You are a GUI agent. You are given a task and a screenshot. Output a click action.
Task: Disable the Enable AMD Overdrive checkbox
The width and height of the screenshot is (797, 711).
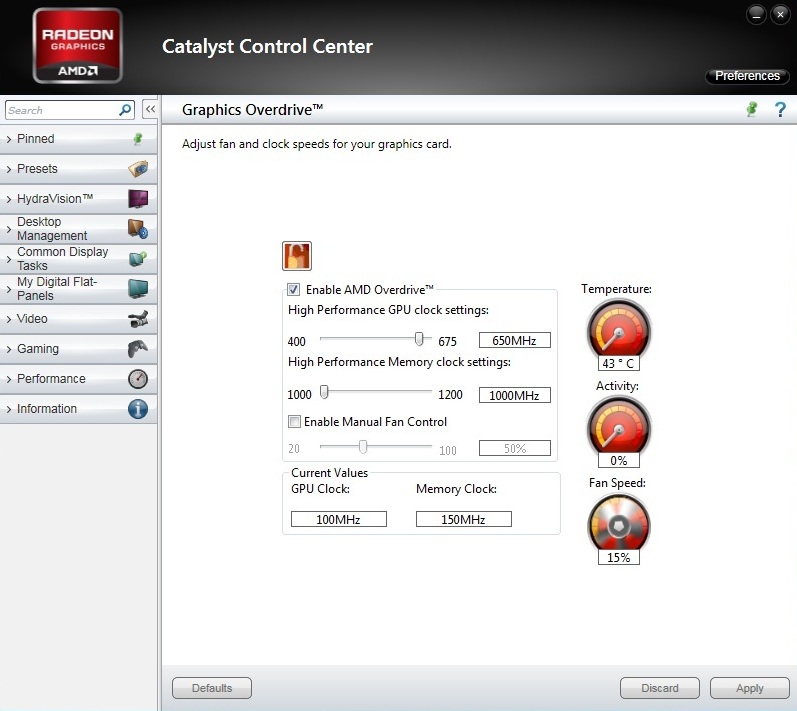point(294,290)
